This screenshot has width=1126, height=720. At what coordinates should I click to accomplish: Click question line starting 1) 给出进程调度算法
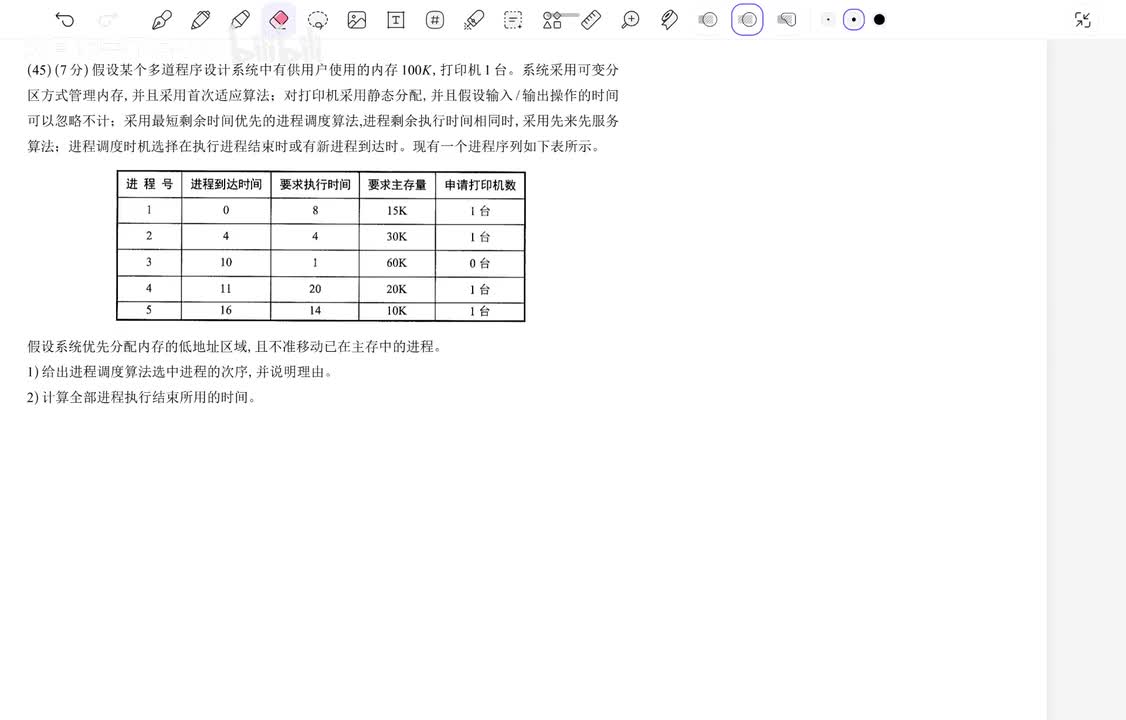(180, 372)
